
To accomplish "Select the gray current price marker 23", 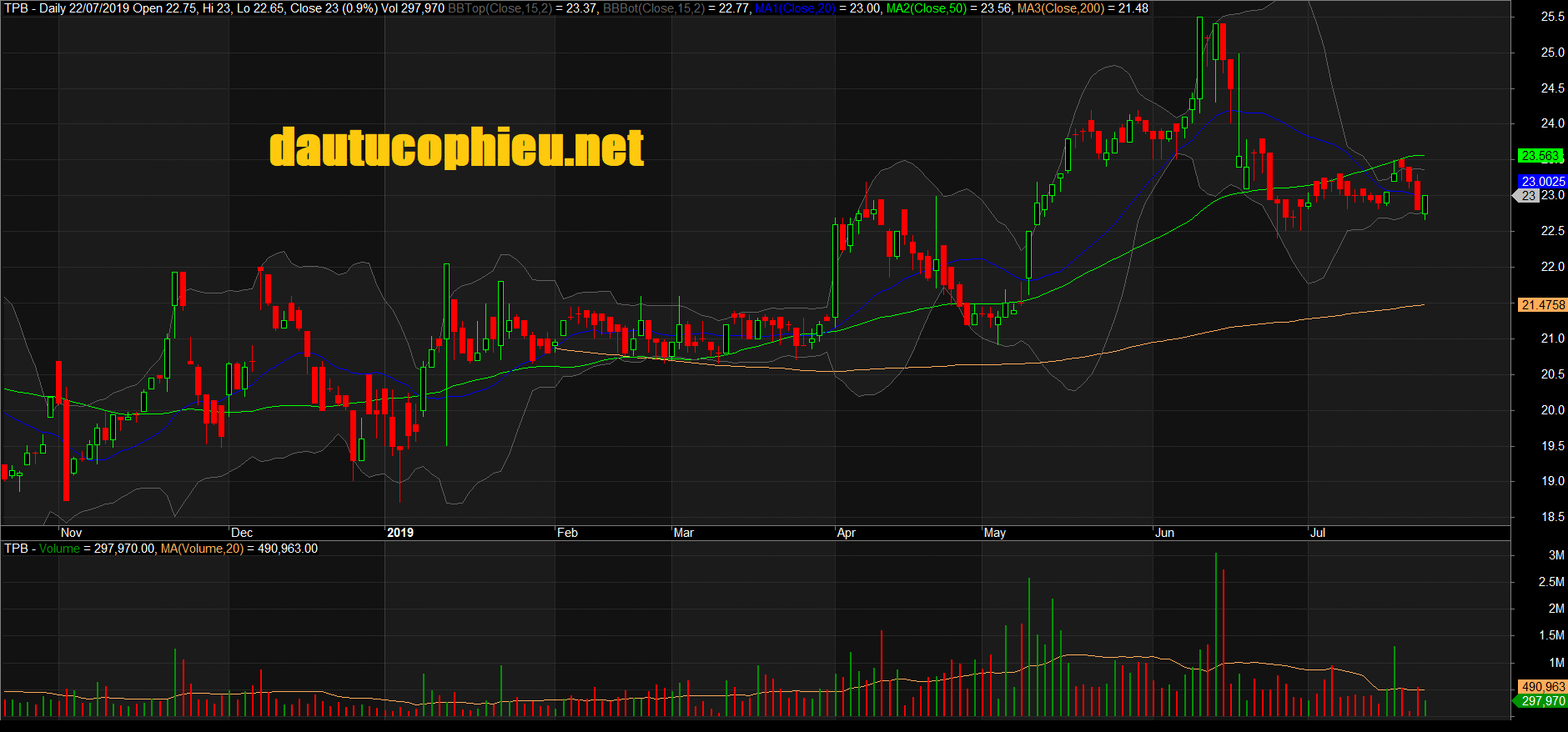I will click(x=1527, y=196).
